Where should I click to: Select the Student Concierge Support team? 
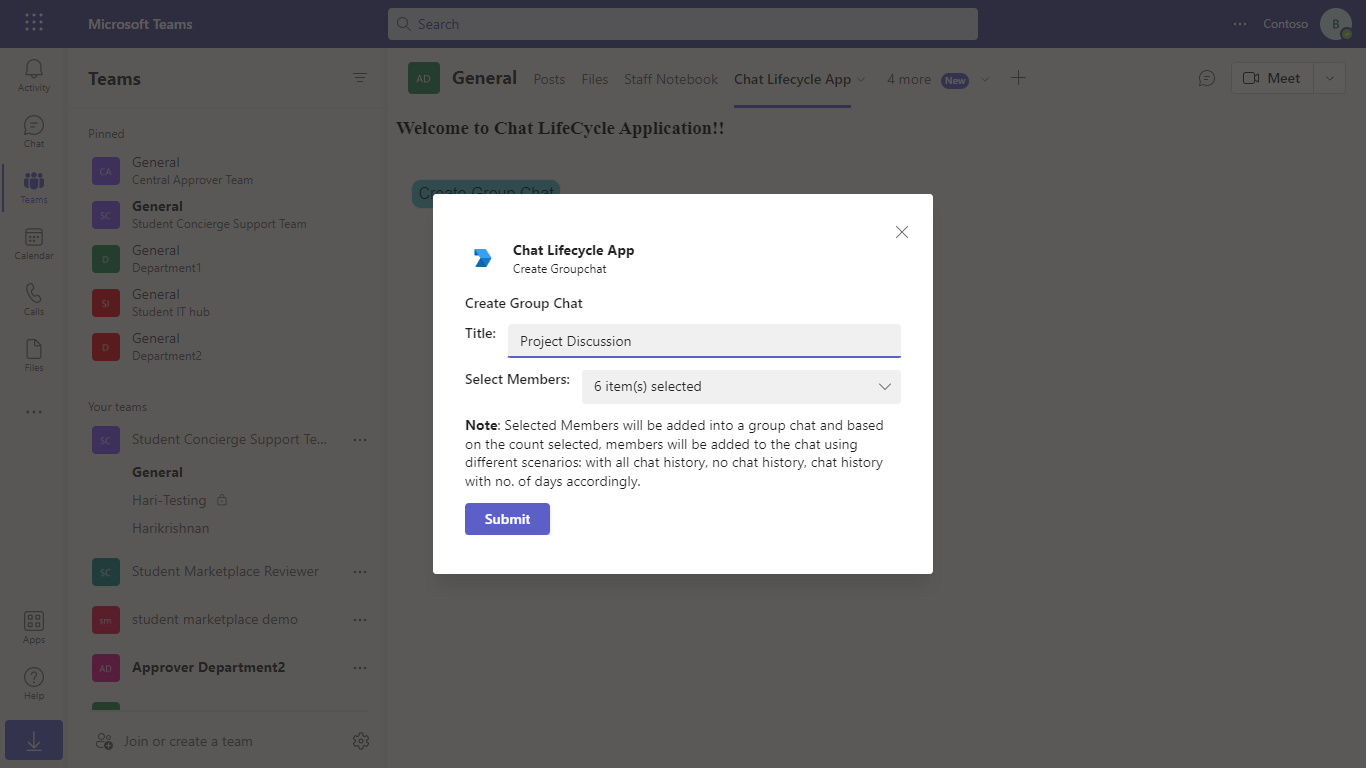[228, 439]
